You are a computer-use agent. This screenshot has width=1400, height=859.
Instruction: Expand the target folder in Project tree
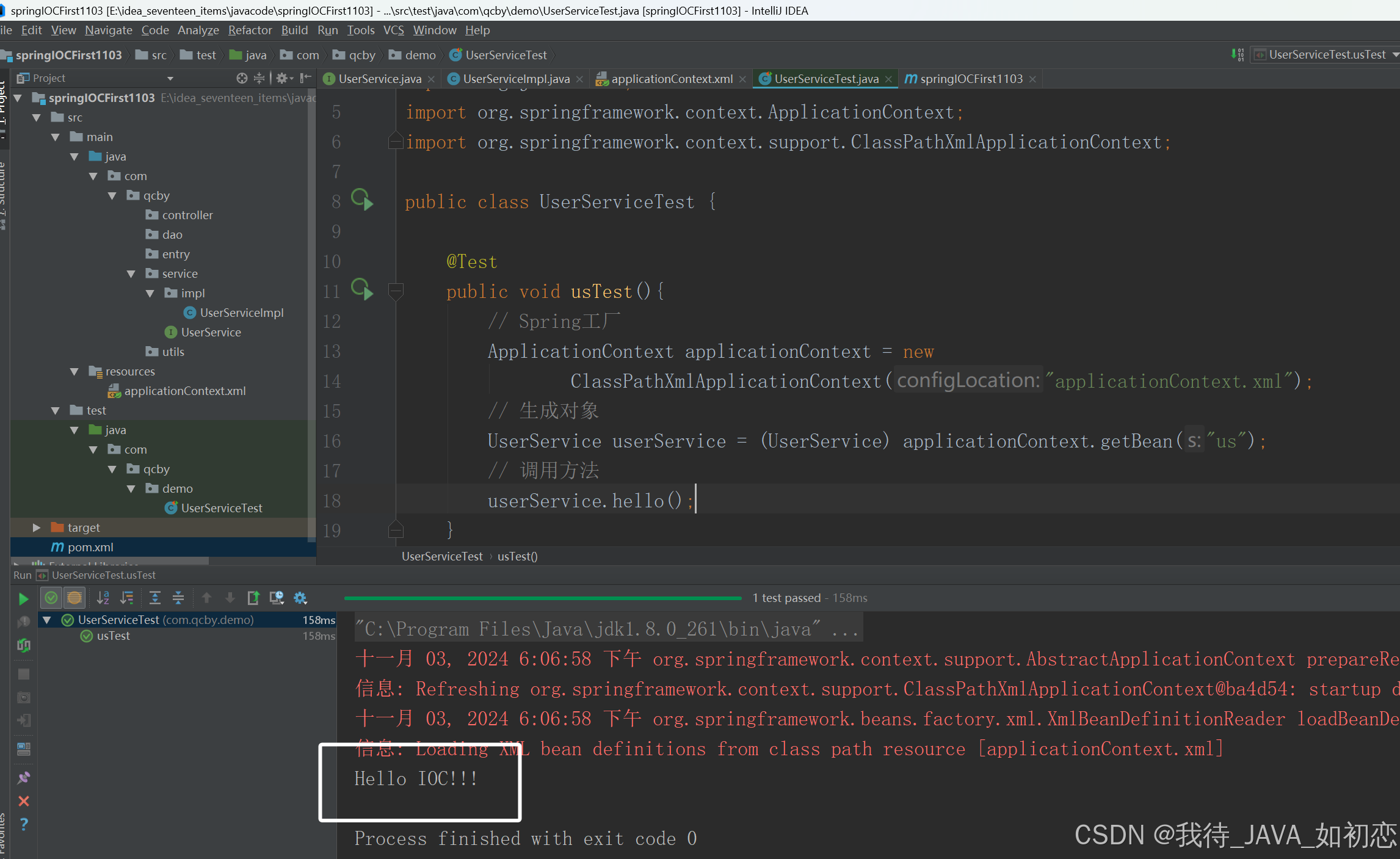[x=37, y=527]
